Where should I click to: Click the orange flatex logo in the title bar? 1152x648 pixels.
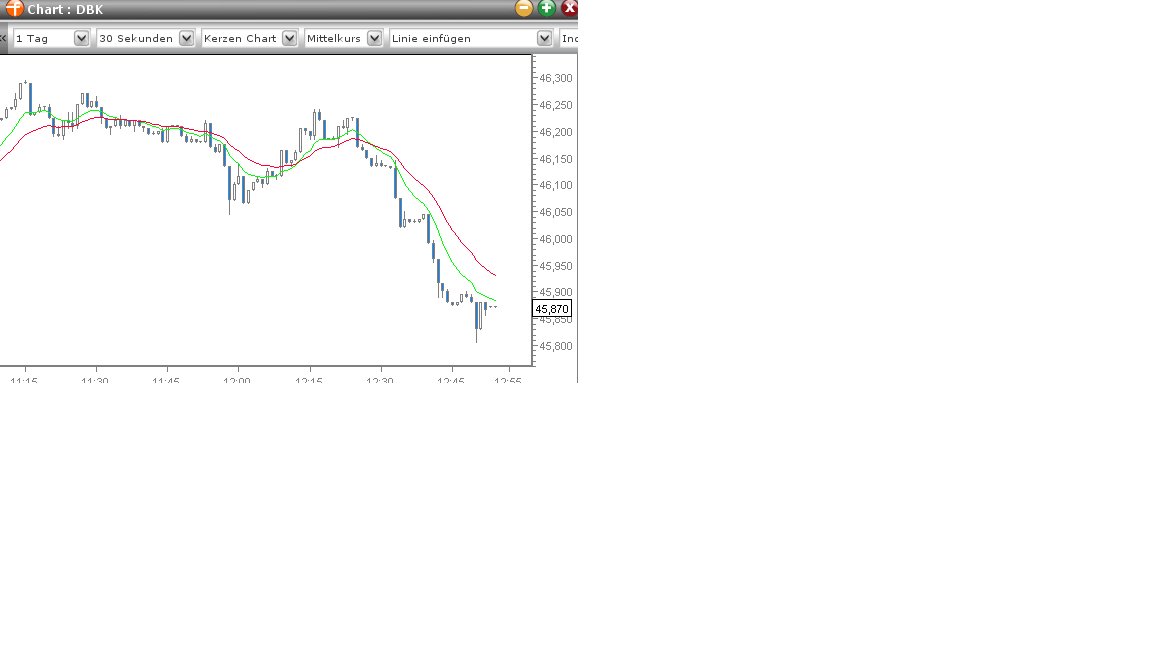pos(13,8)
